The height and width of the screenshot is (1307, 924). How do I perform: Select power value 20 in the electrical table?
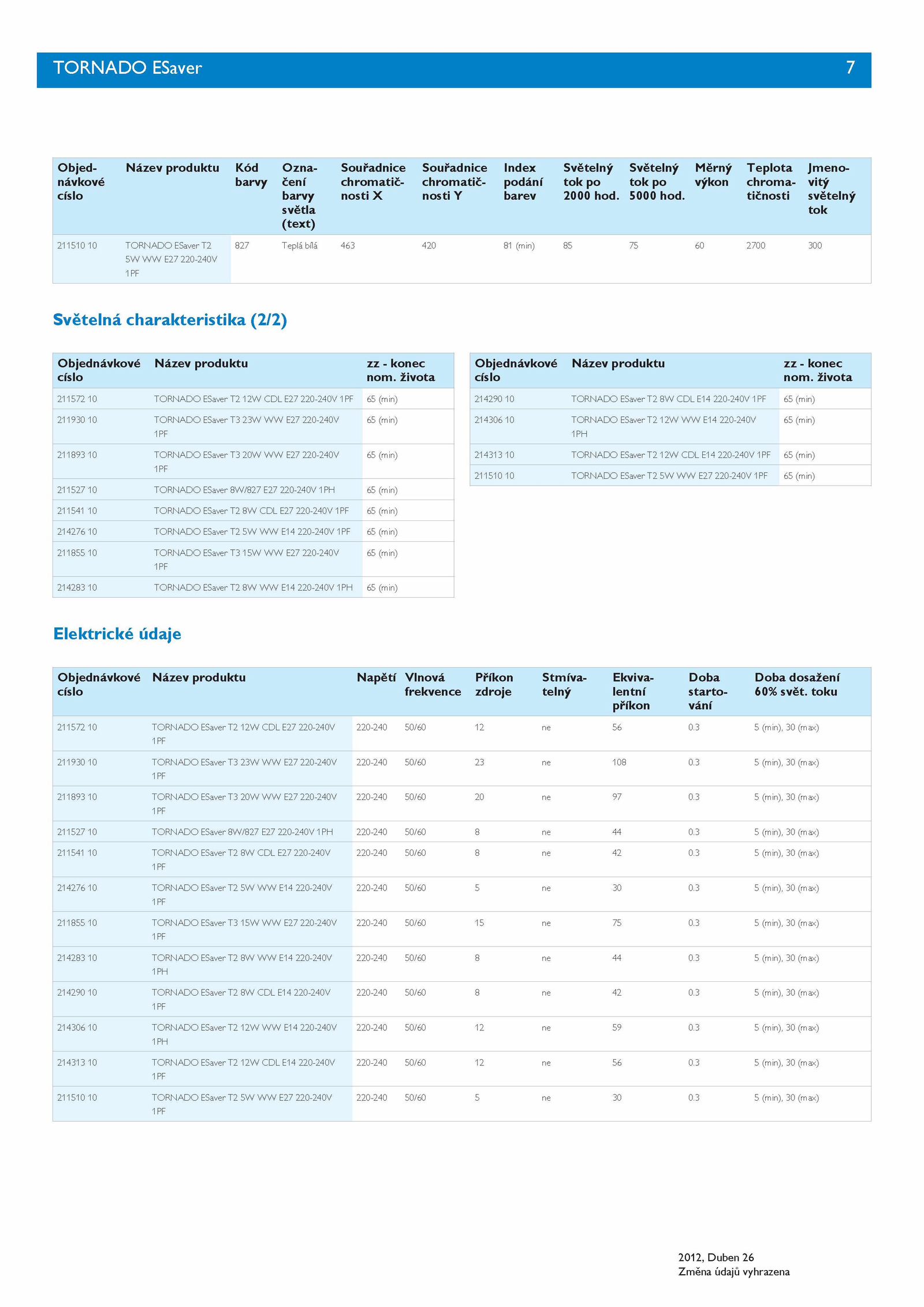(479, 797)
